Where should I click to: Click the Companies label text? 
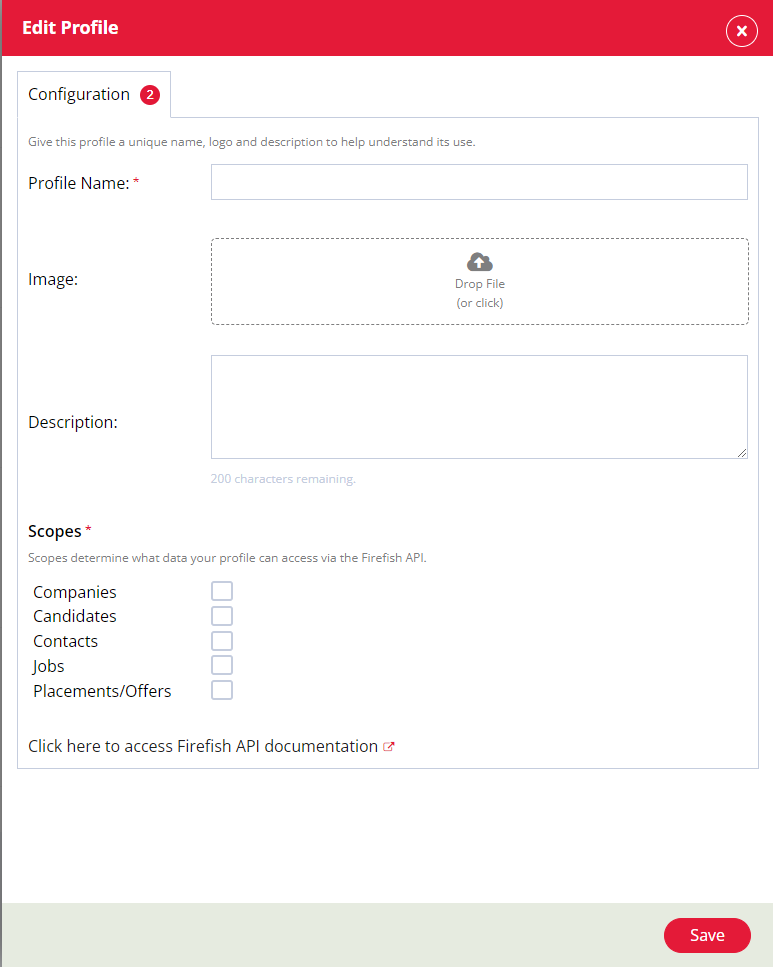coord(75,592)
